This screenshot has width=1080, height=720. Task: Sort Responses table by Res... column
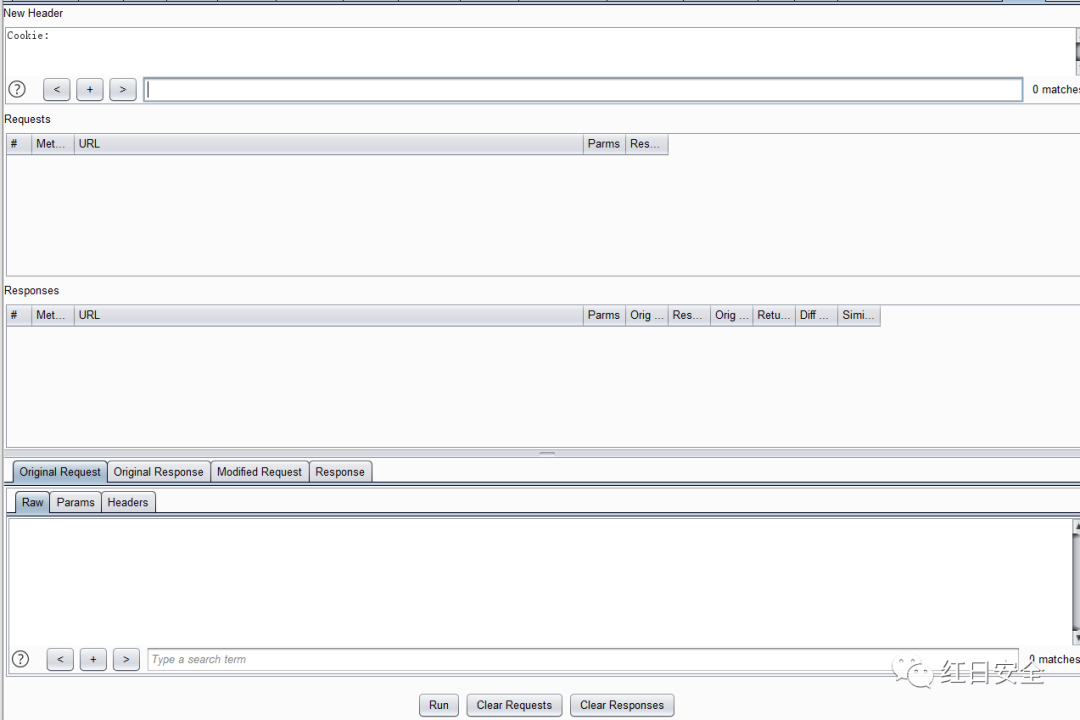pyautogui.click(x=689, y=316)
